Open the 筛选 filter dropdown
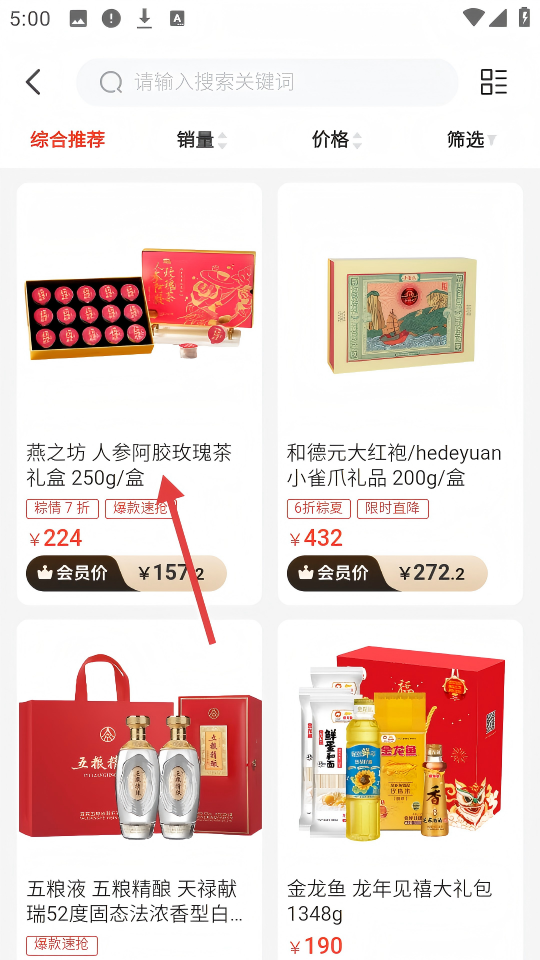 coord(471,140)
